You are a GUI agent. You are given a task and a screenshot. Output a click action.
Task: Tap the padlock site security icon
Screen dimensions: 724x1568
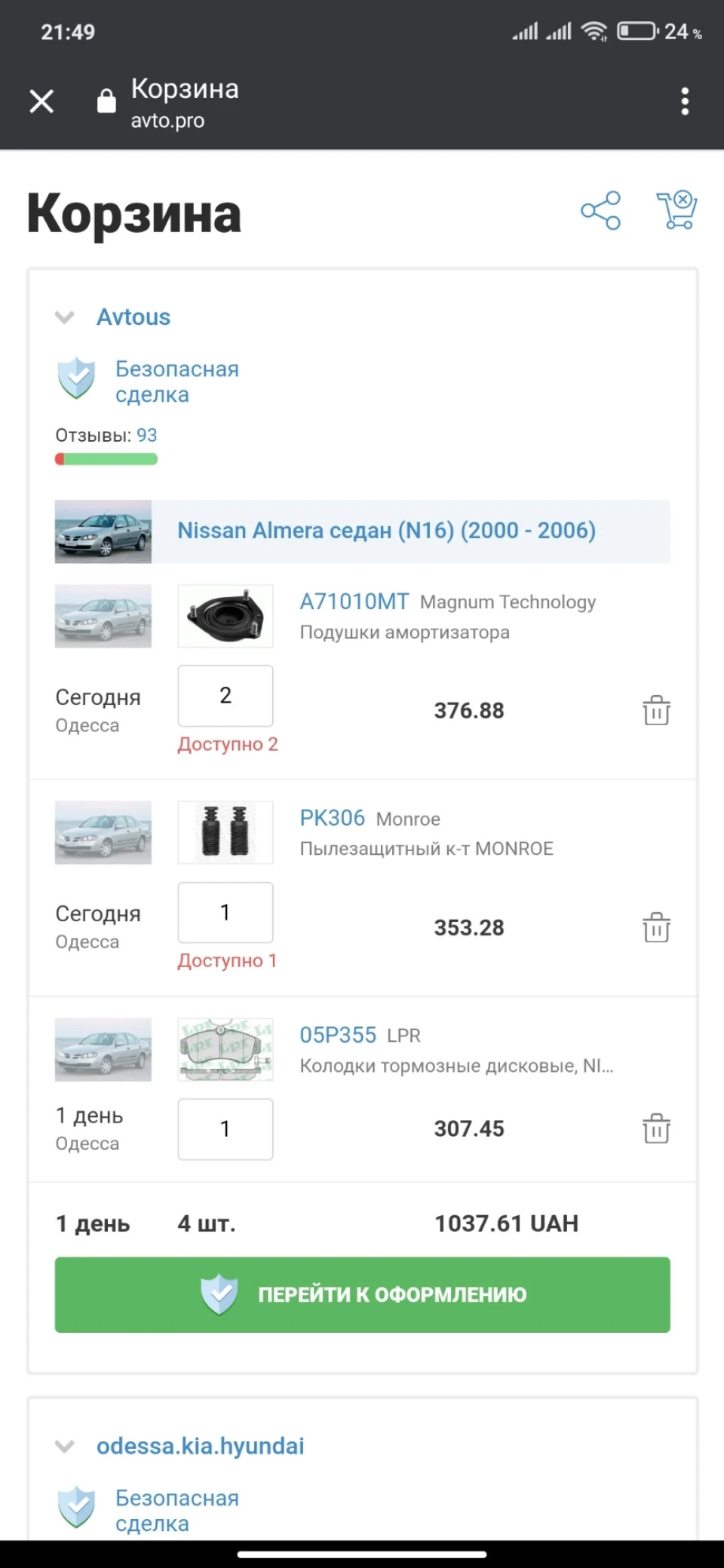pos(106,100)
